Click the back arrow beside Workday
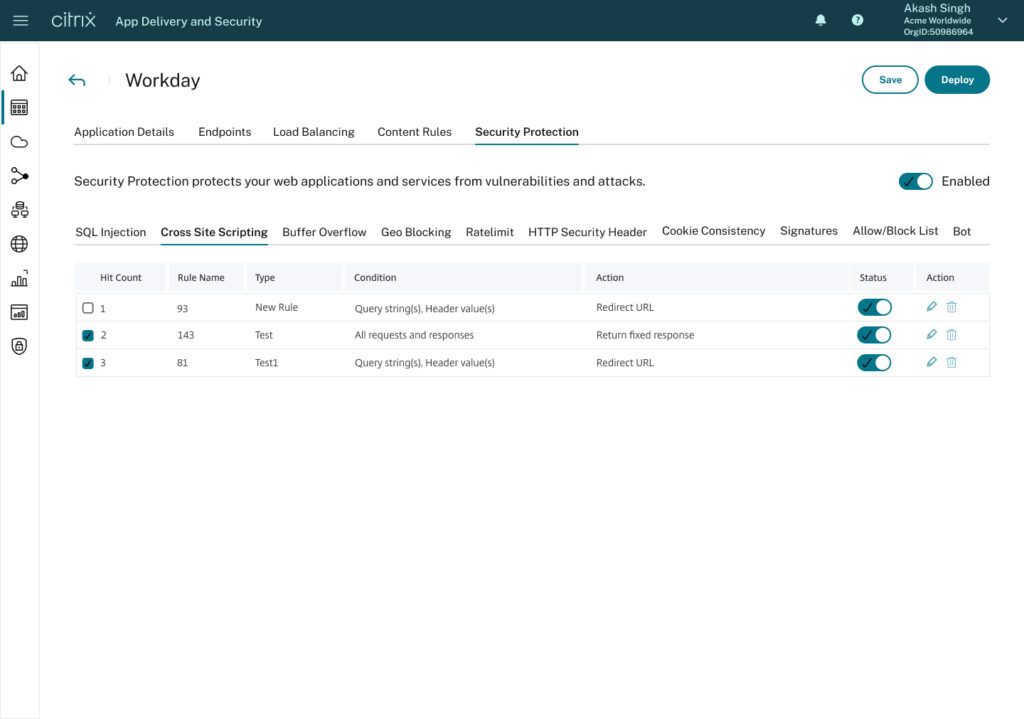This screenshot has height=719, width=1024. click(x=77, y=81)
